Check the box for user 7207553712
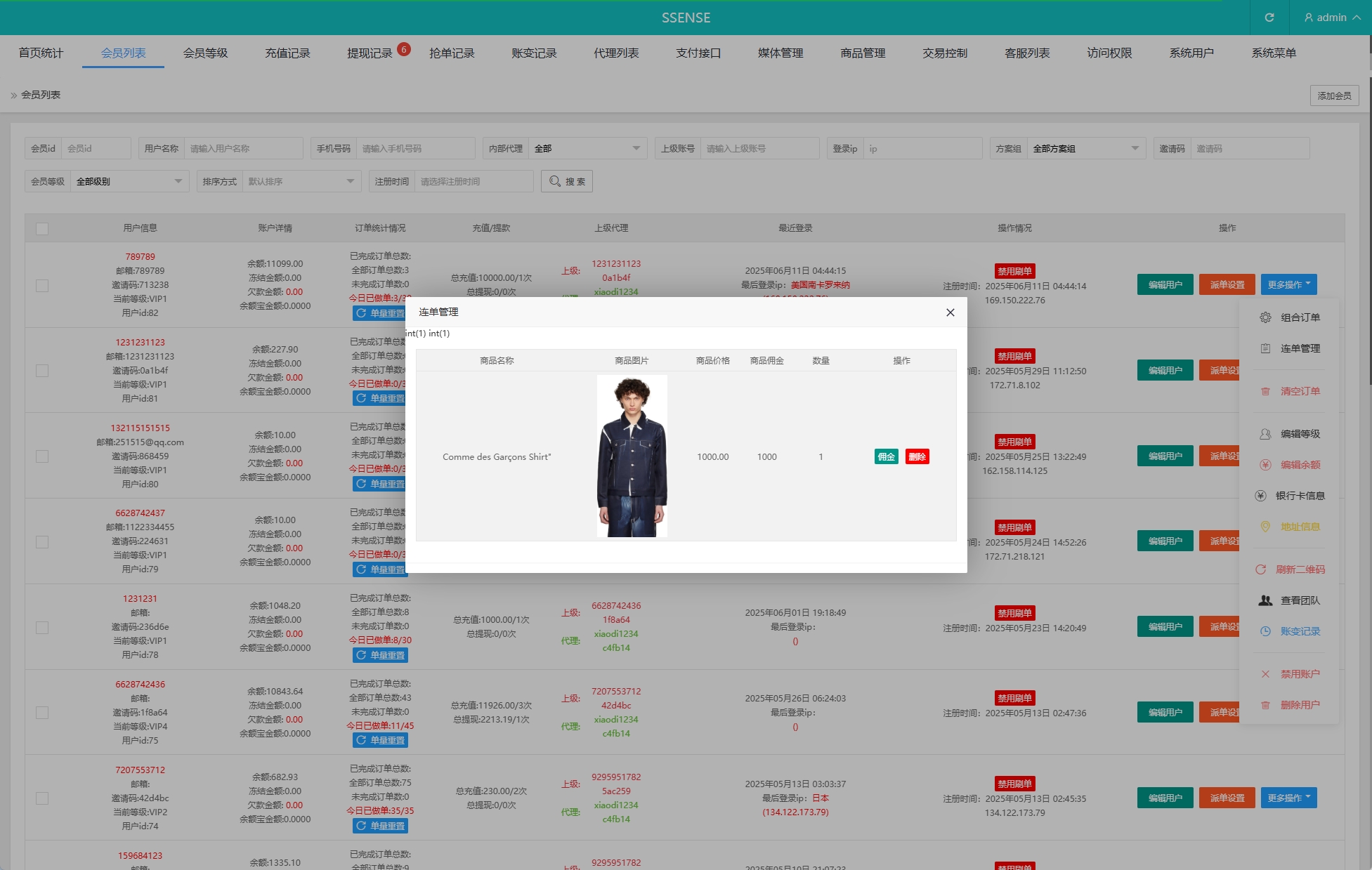The height and width of the screenshot is (870, 1372). pyautogui.click(x=42, y=798)
